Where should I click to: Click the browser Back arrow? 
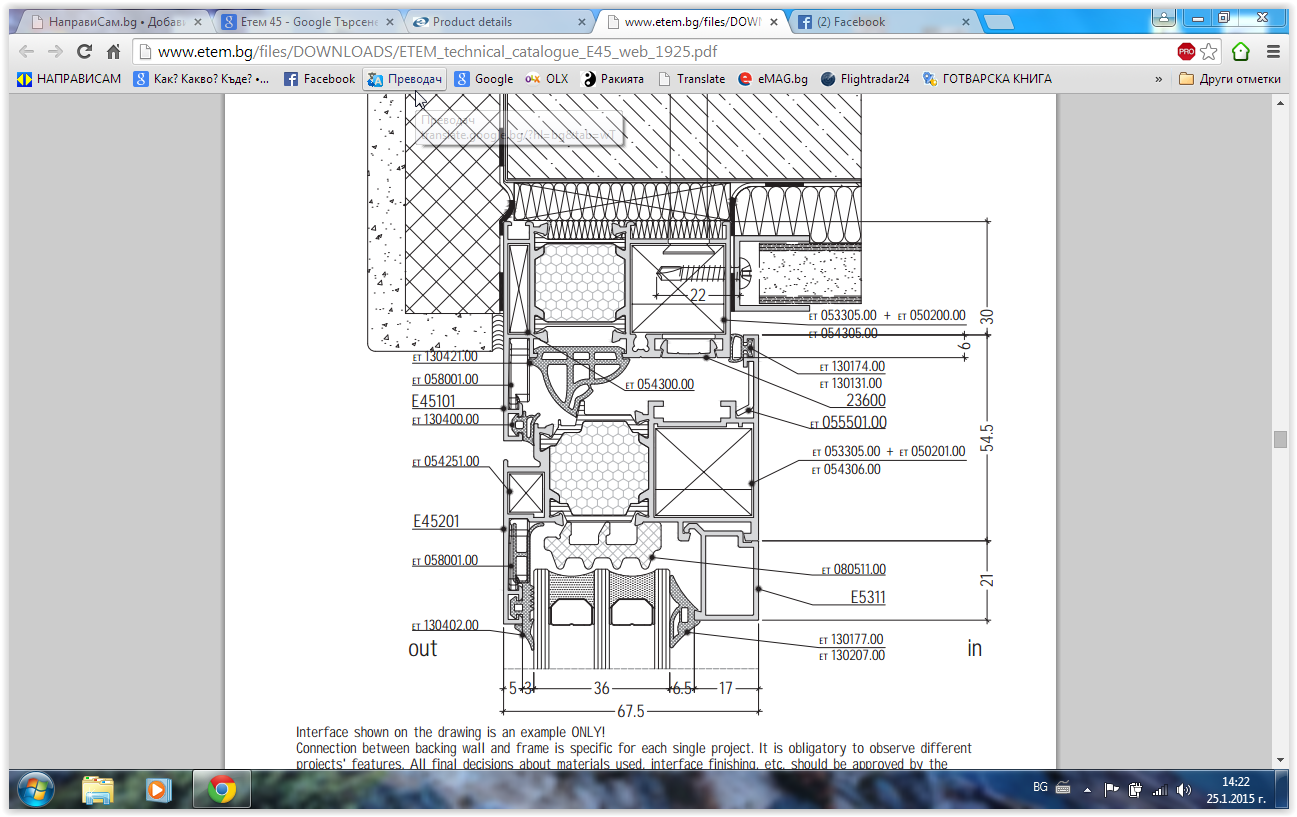point(27,52)
